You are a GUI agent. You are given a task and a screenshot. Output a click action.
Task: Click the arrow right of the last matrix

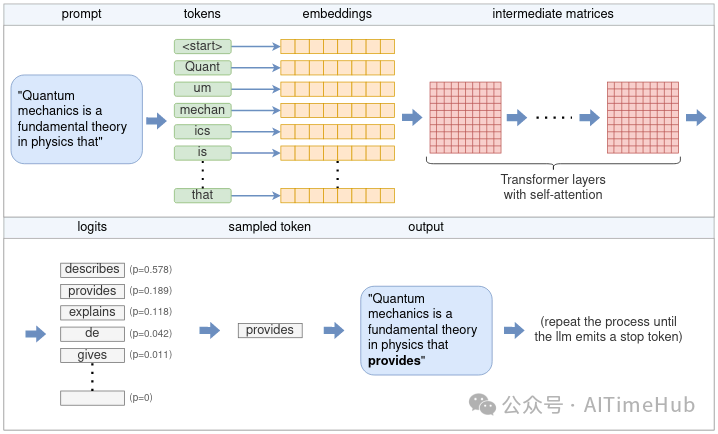pyautogui.click(x=696, y=118)
